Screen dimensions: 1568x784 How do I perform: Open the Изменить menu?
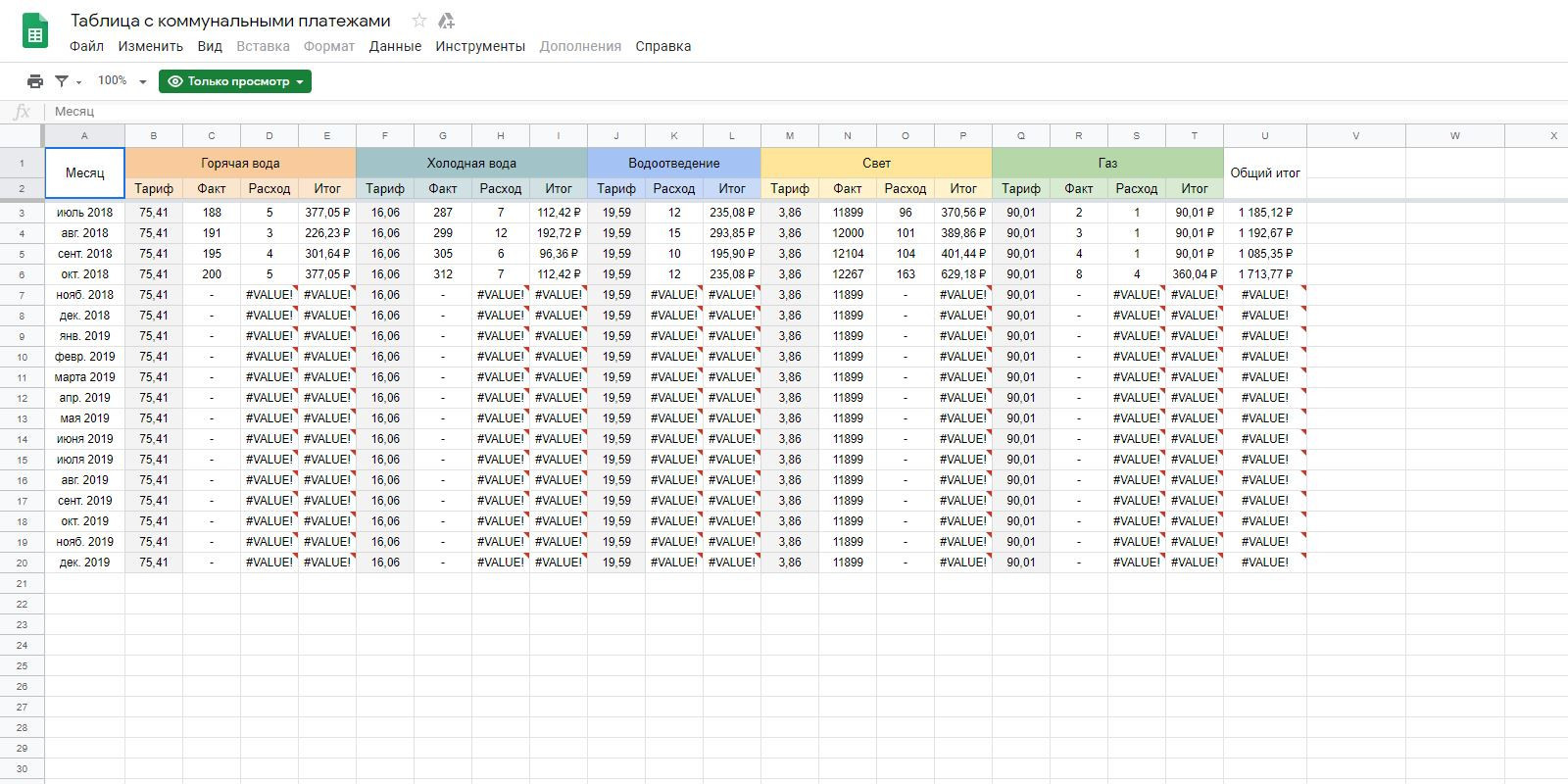click(151, 46)
